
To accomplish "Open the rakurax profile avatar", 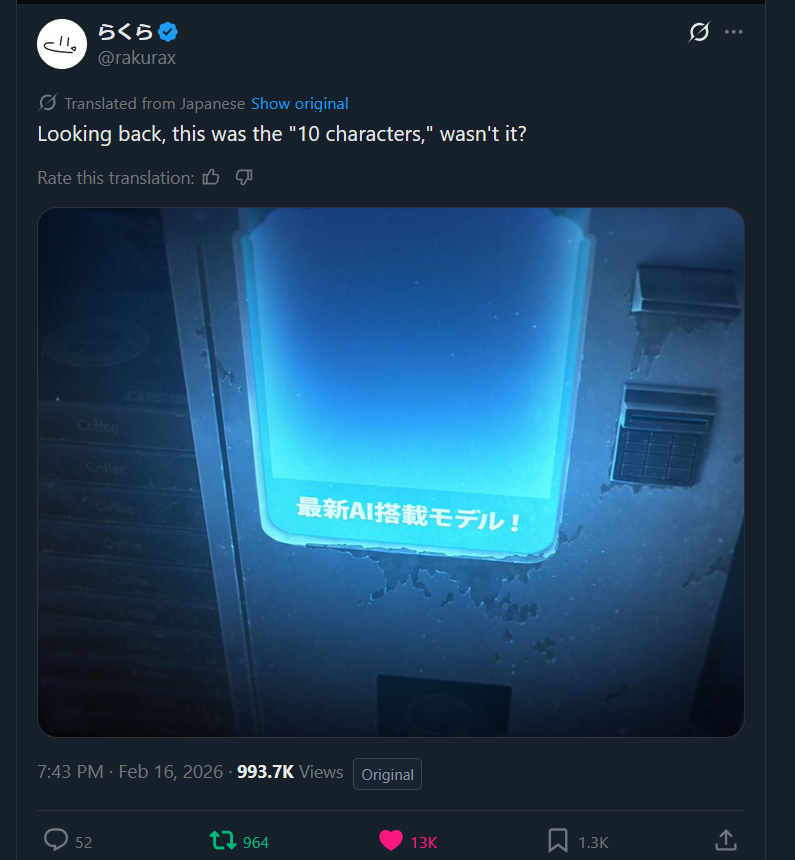I will point(62,44).
